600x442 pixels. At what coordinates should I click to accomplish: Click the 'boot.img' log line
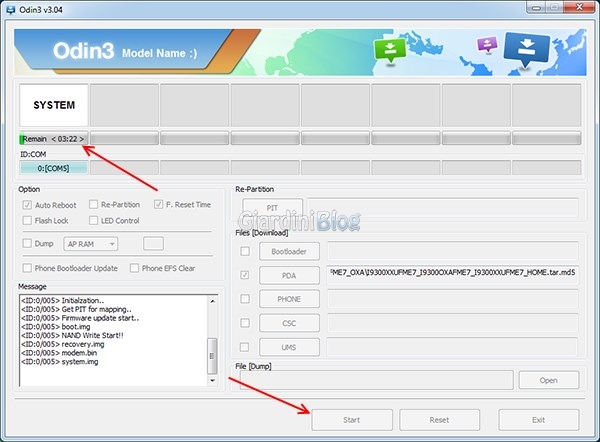click(56, 326)
